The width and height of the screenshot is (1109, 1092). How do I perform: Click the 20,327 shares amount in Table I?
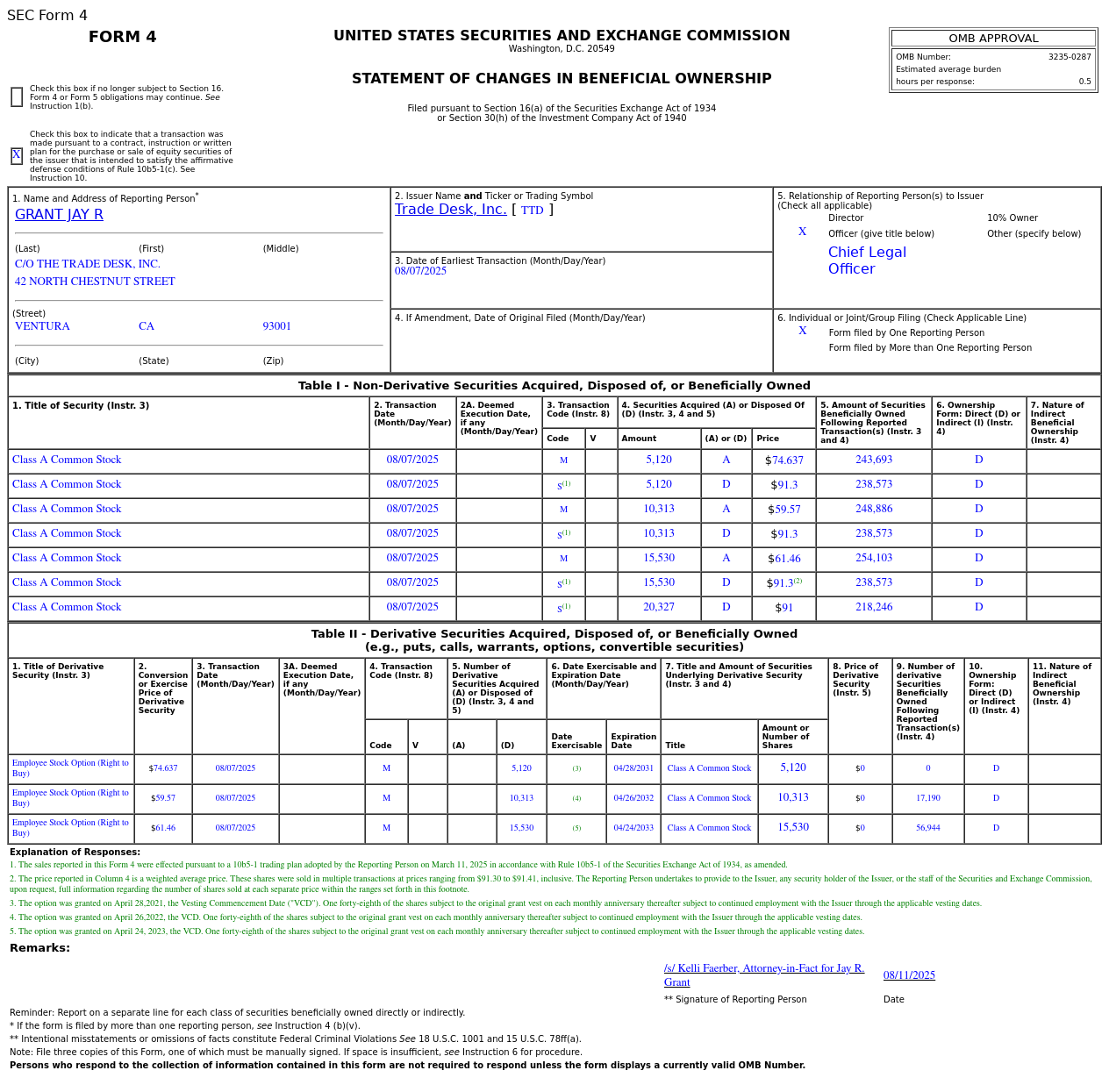(658, 607)
